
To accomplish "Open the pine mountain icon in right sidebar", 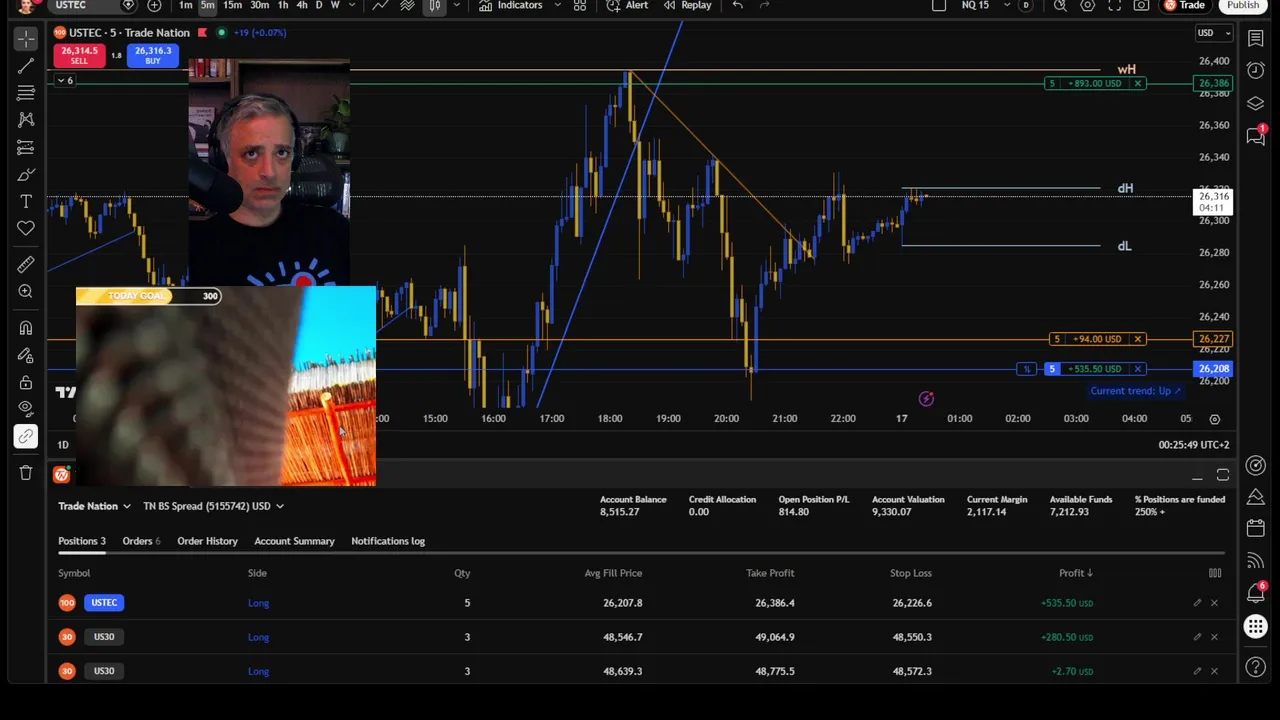I will [1255, 497].
